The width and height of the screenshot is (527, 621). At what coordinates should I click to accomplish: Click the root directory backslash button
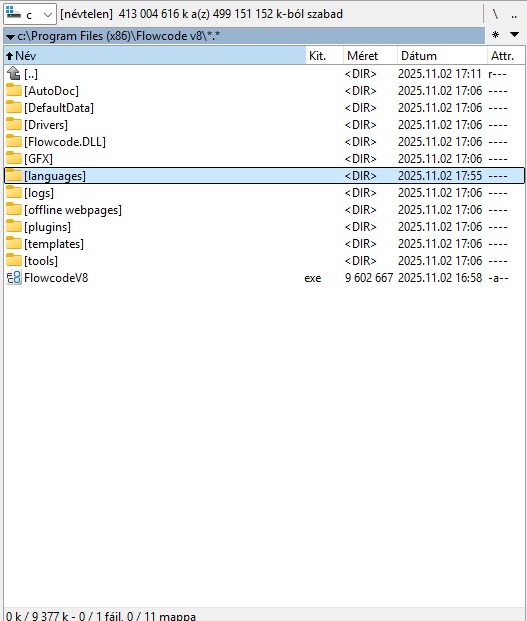(495, 15)
